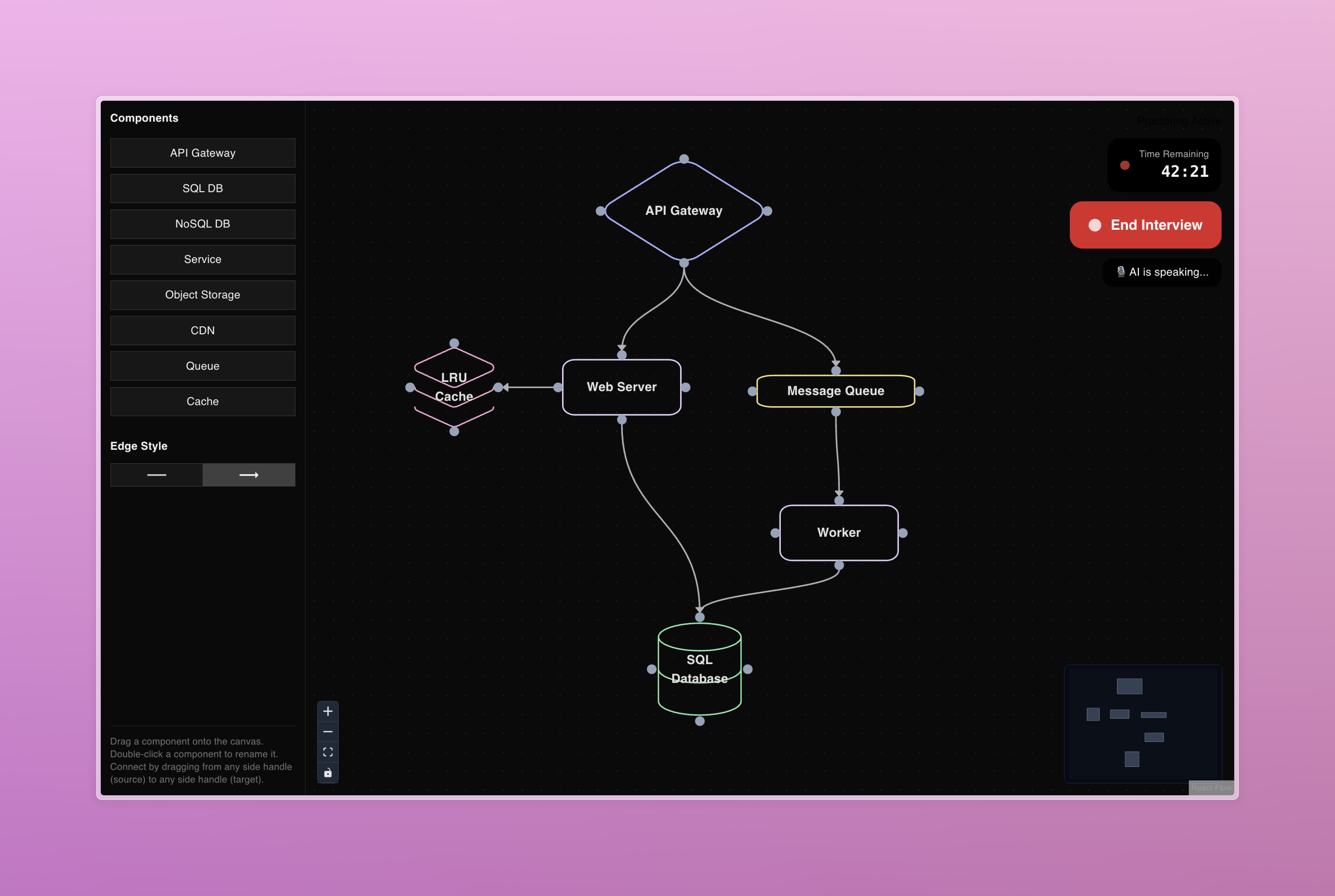Choose Object Storage from Components
This screenshot has width=1335, height=896.
coord(202,295)
